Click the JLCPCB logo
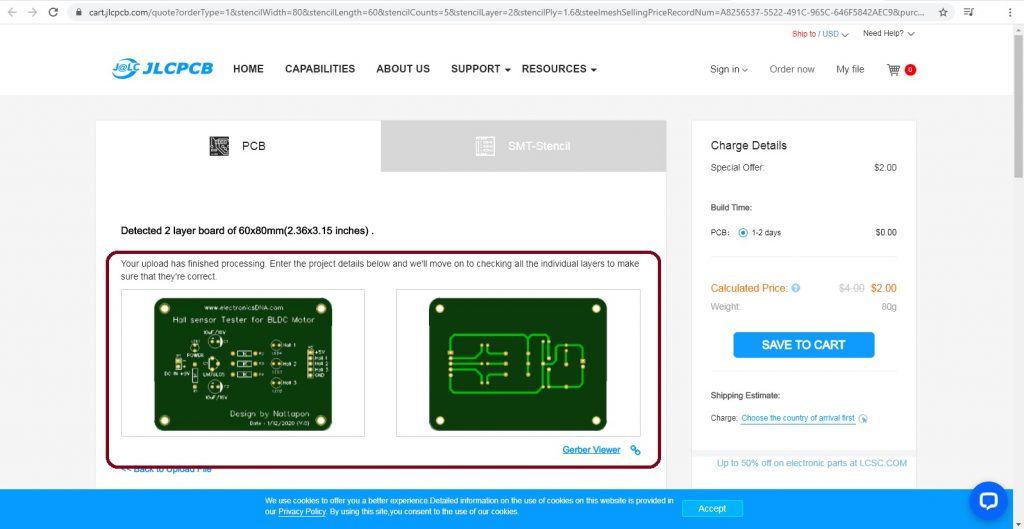Viewport: 1024px width, 529px height. pos(163,69)
